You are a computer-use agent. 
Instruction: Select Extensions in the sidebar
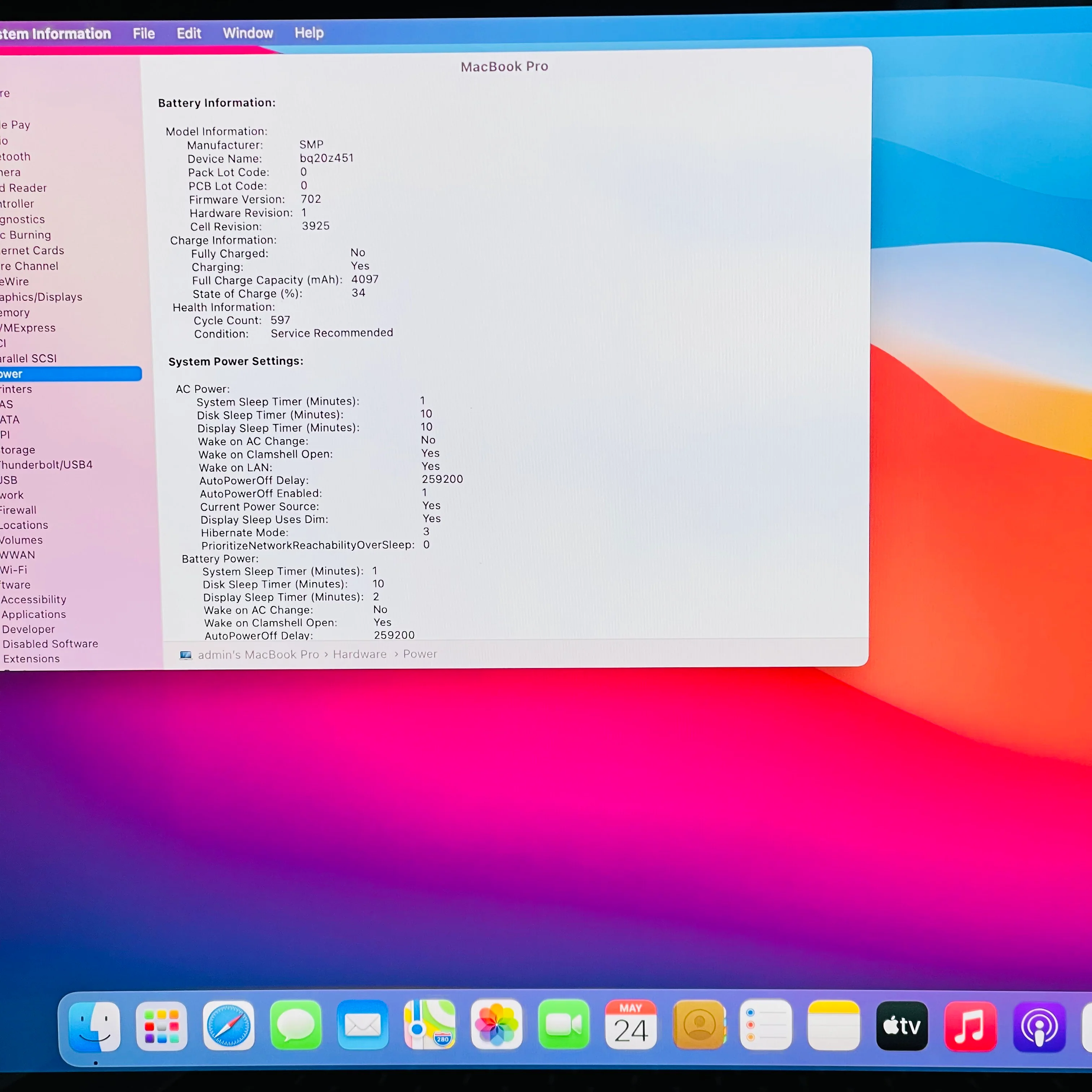(31, 658)
